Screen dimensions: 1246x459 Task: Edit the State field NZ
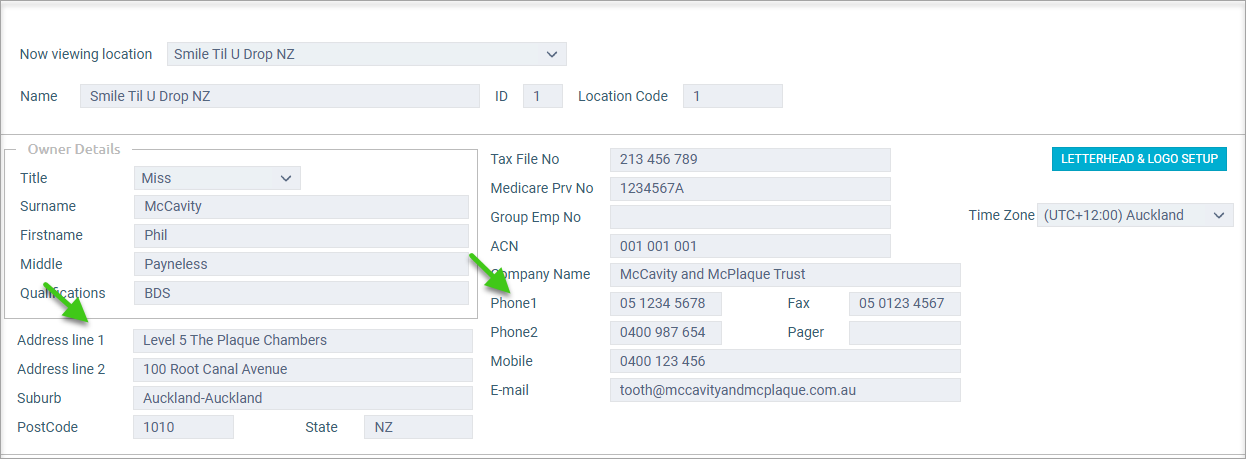click(x=418, y=427)
